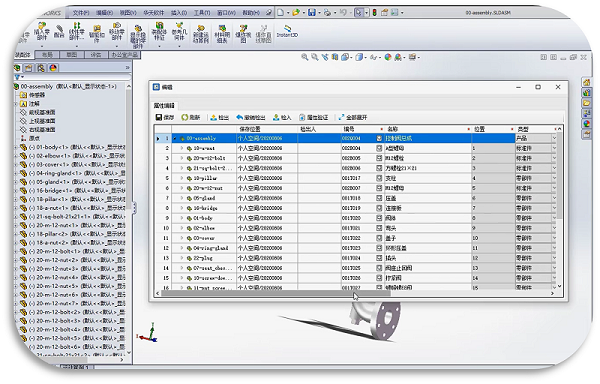Click the Save (保存) button in edit dialog
The height and width of the screenshot is (384, 600).
click(165, 117)
